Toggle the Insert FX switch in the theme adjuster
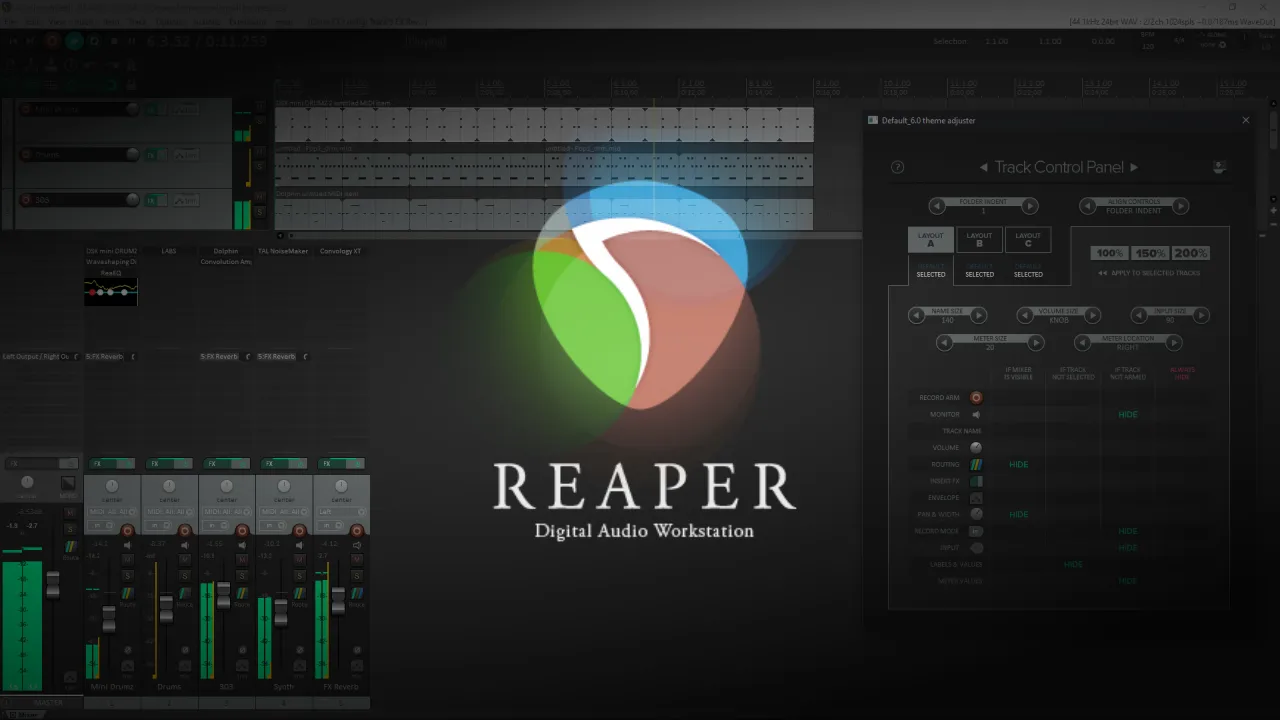 976,481
